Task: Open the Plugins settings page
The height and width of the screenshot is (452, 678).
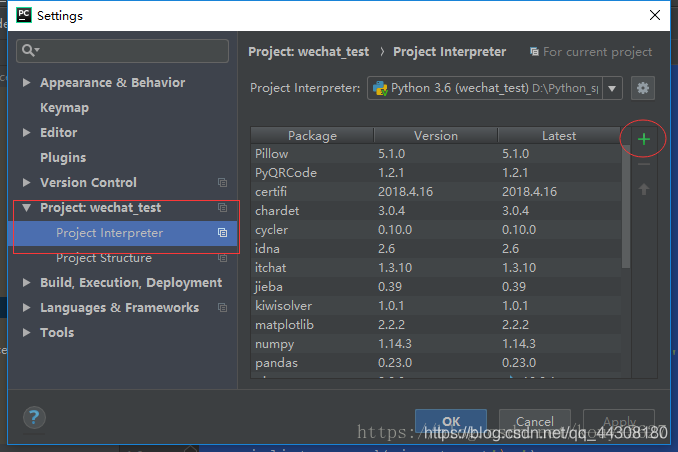Action: point(63,157)
